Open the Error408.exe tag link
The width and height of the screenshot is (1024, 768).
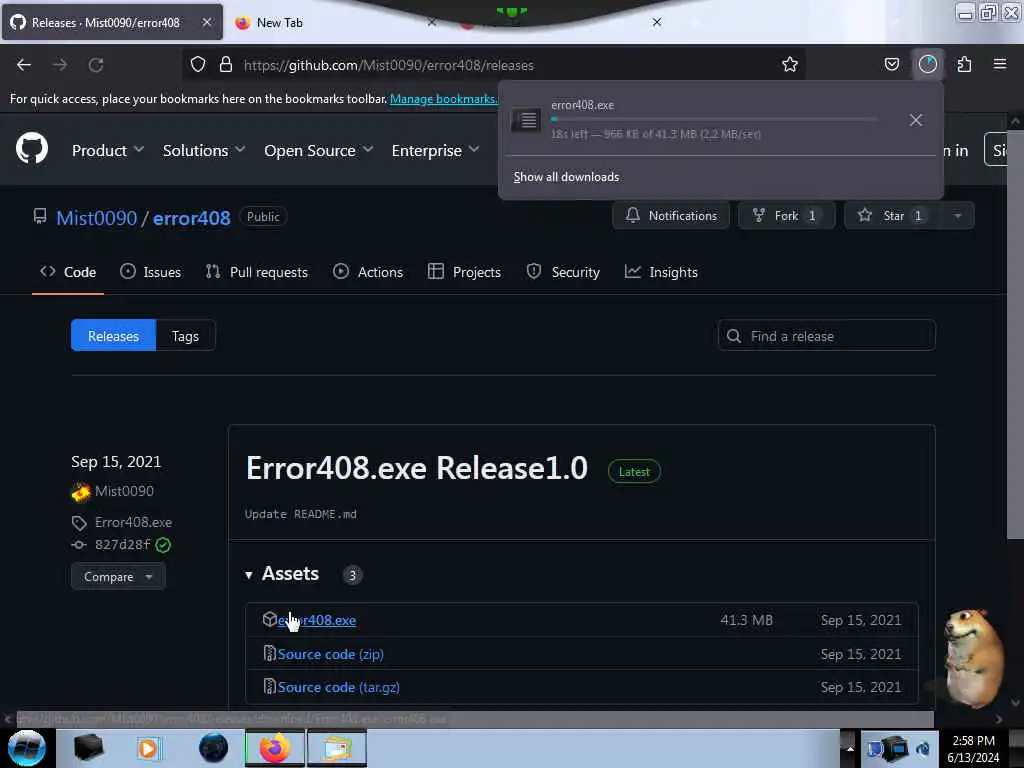tap(133, 522)
